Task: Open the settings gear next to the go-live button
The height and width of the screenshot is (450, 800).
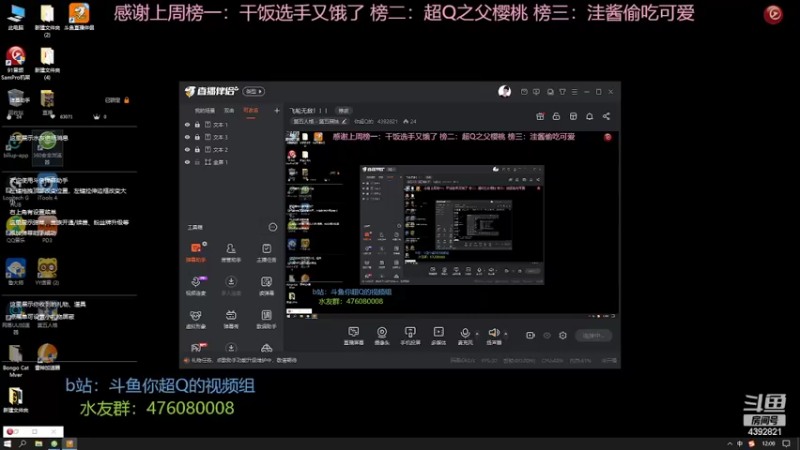Action: [563, 335]
